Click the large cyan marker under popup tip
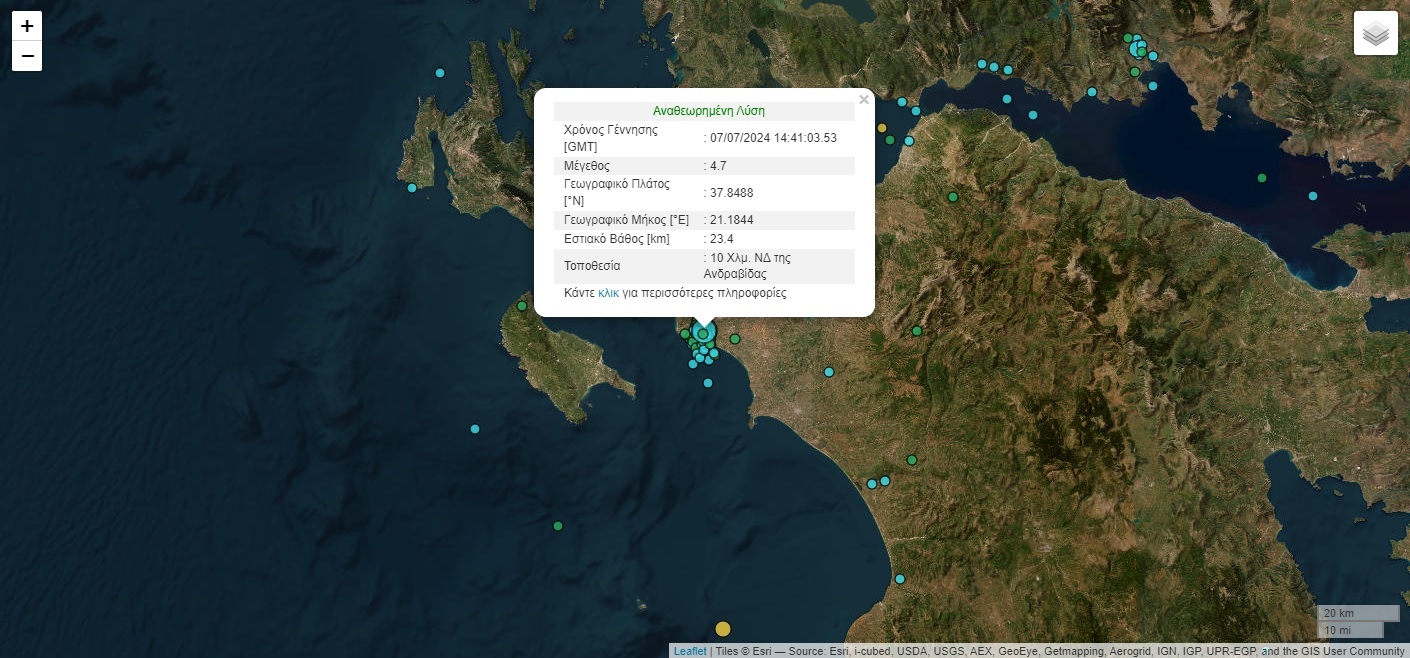The image size is (1410, 658). [x=704, y=333]
